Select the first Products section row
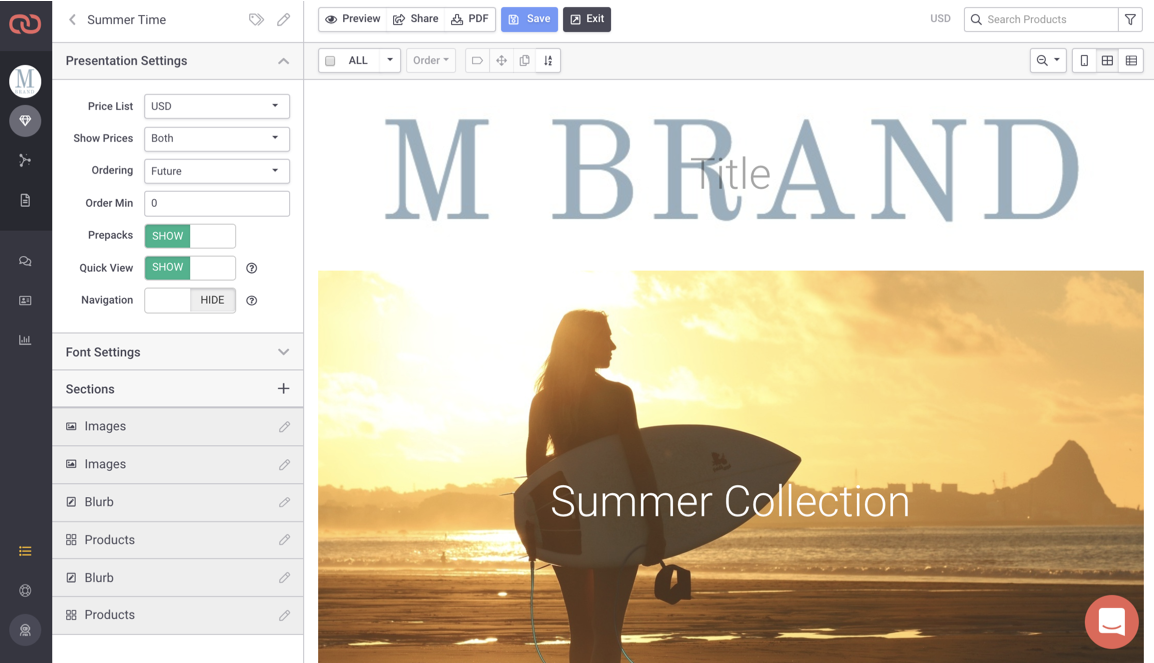 (177, 539)
